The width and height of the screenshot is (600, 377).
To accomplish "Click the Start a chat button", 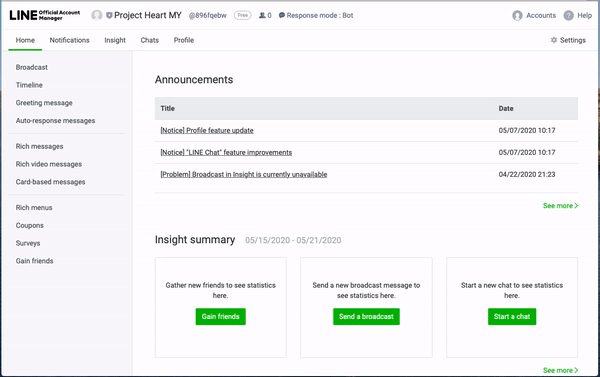I will 512,317.
